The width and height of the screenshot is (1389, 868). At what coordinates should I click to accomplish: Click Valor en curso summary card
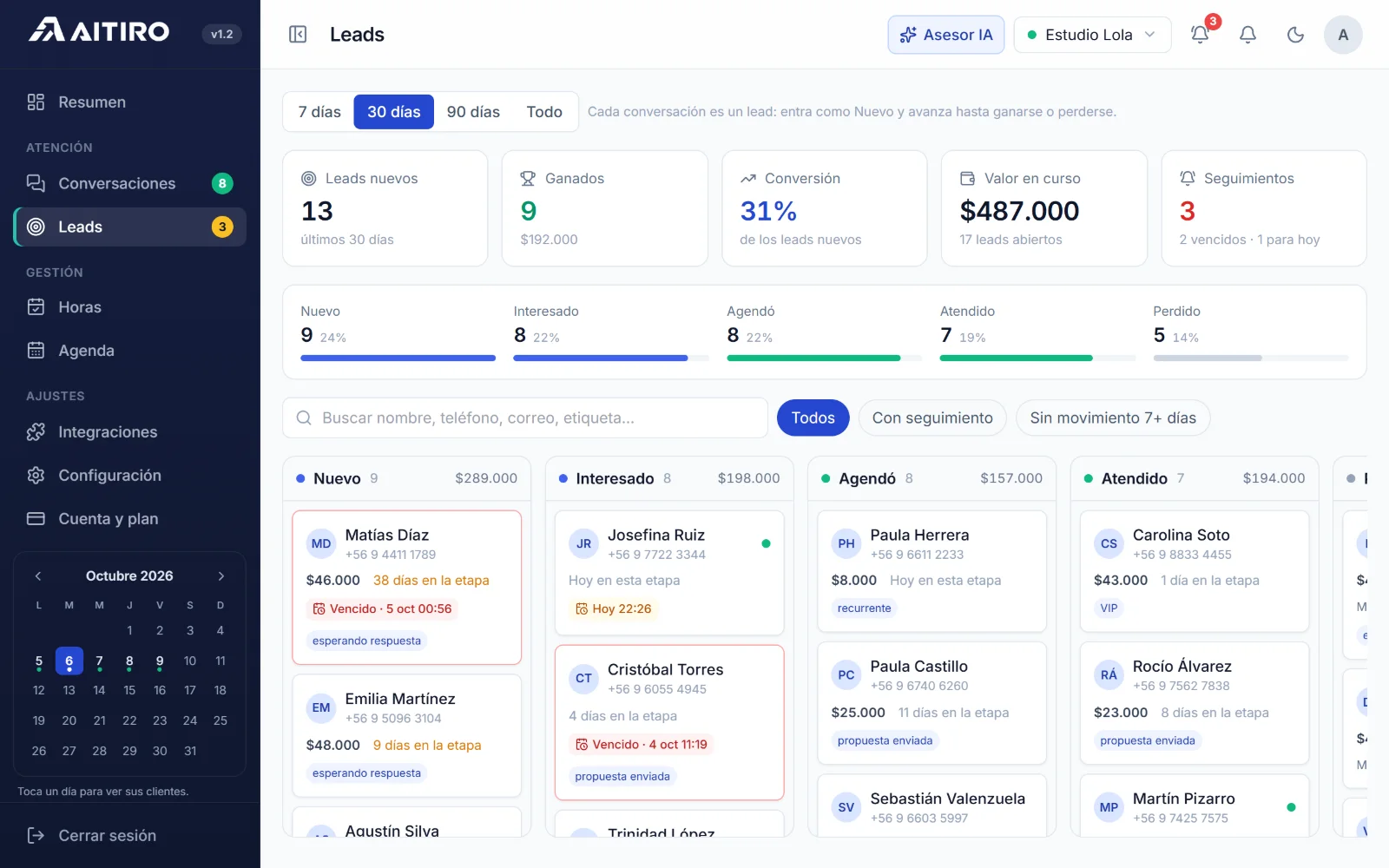click(x=1044, y=208)
